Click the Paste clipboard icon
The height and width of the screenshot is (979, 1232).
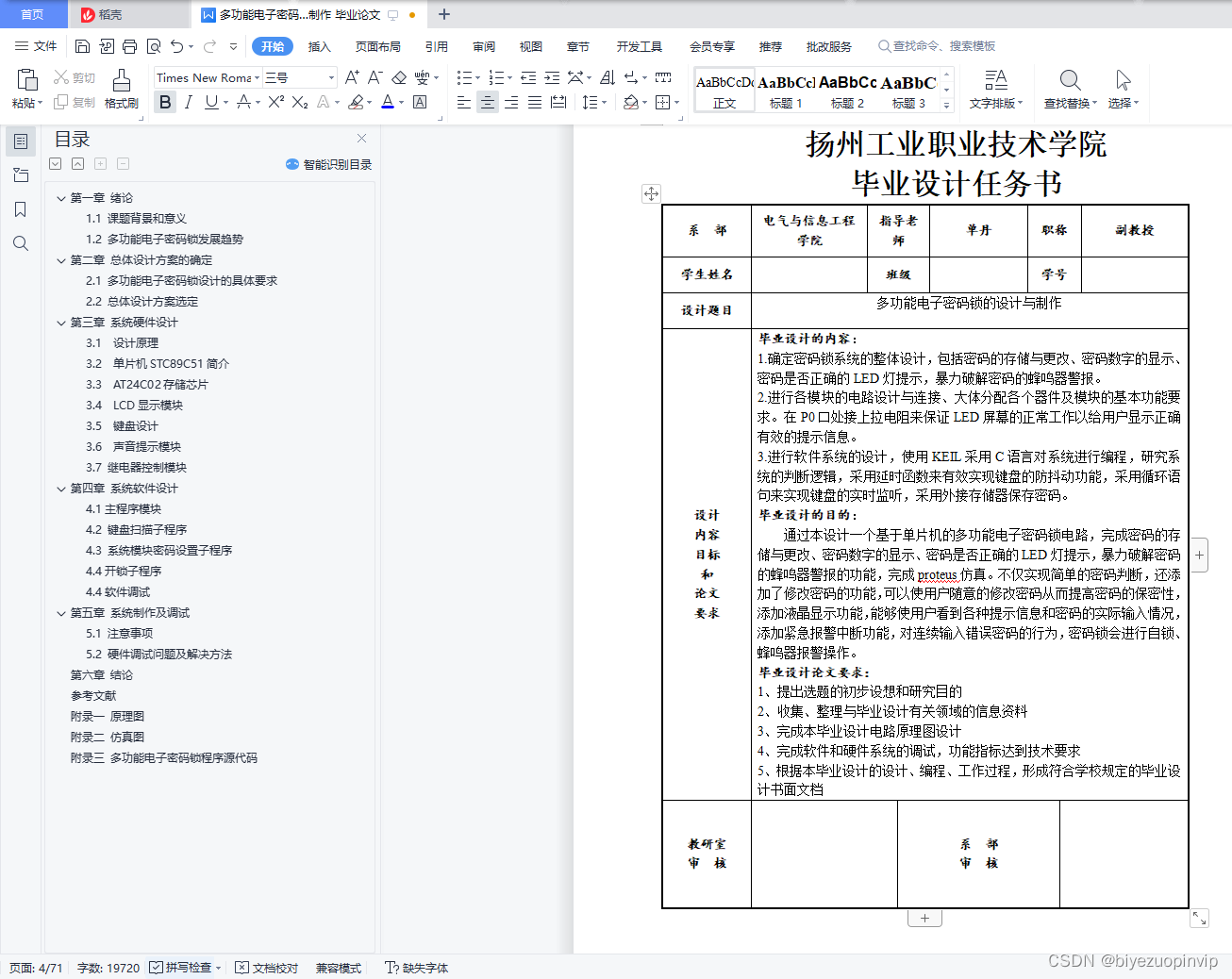point(27,80)
